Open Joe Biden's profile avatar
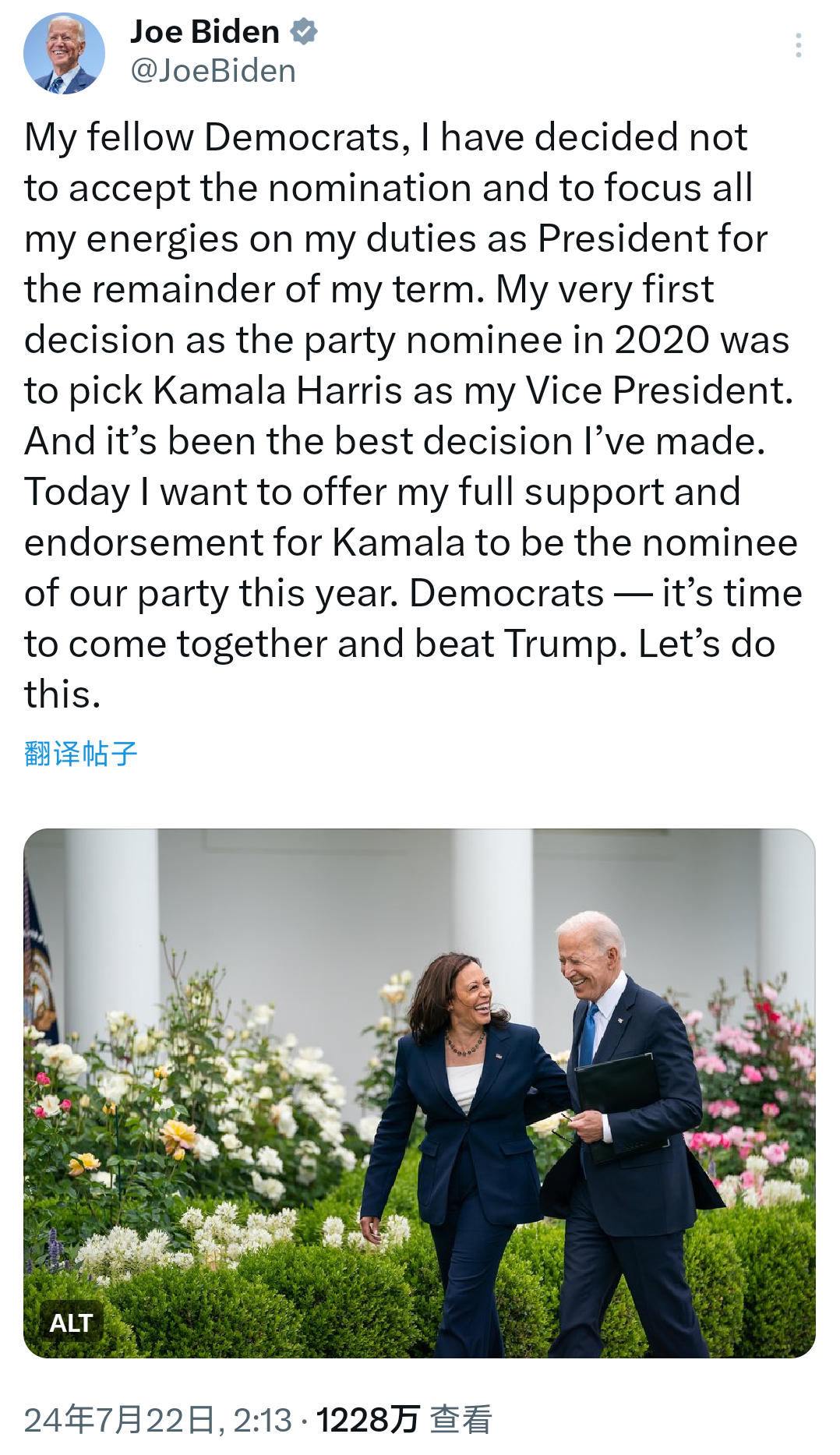 point(64,54)
